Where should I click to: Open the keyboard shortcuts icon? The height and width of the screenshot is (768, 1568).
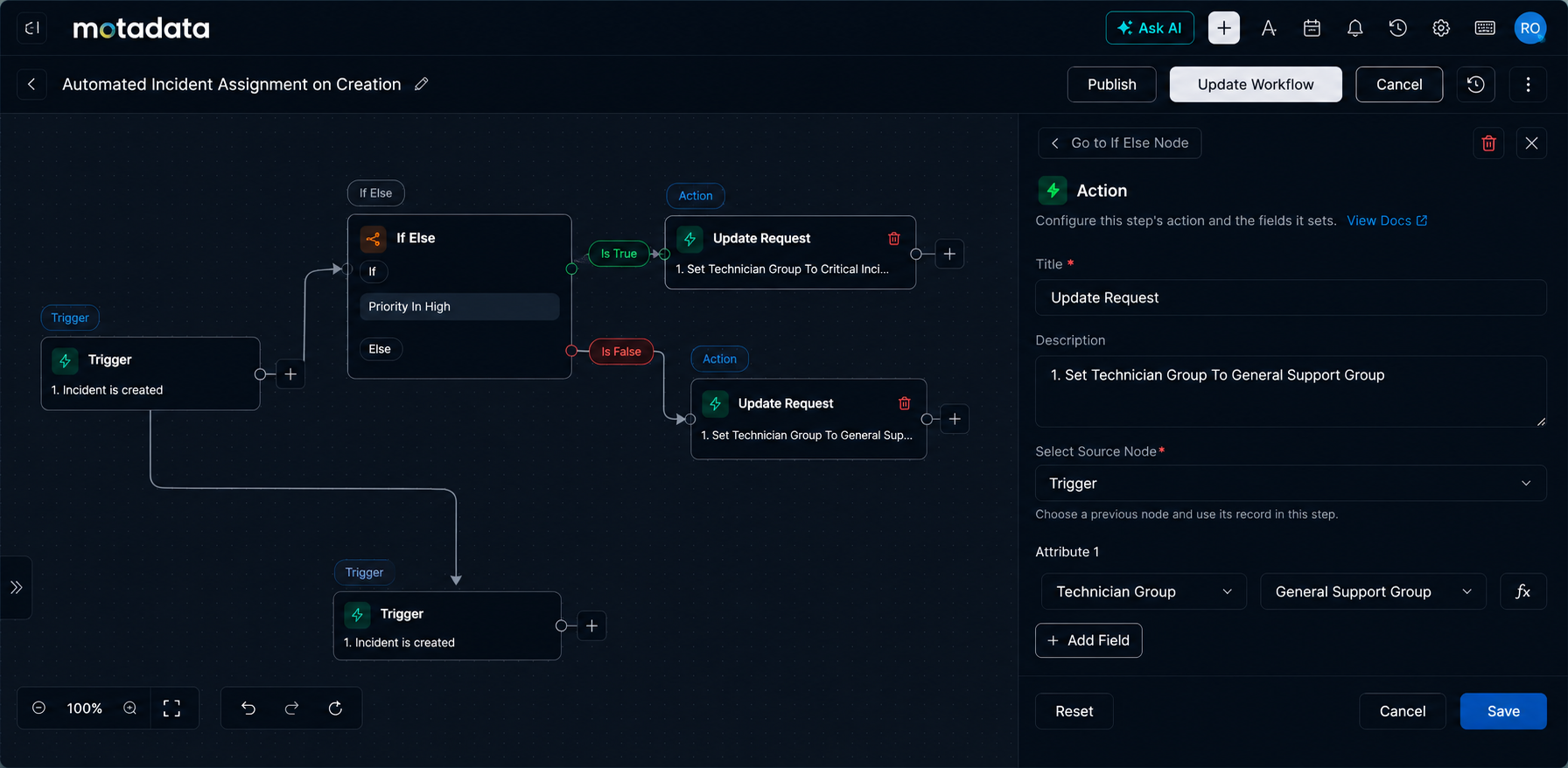[x=1485, y=28]
